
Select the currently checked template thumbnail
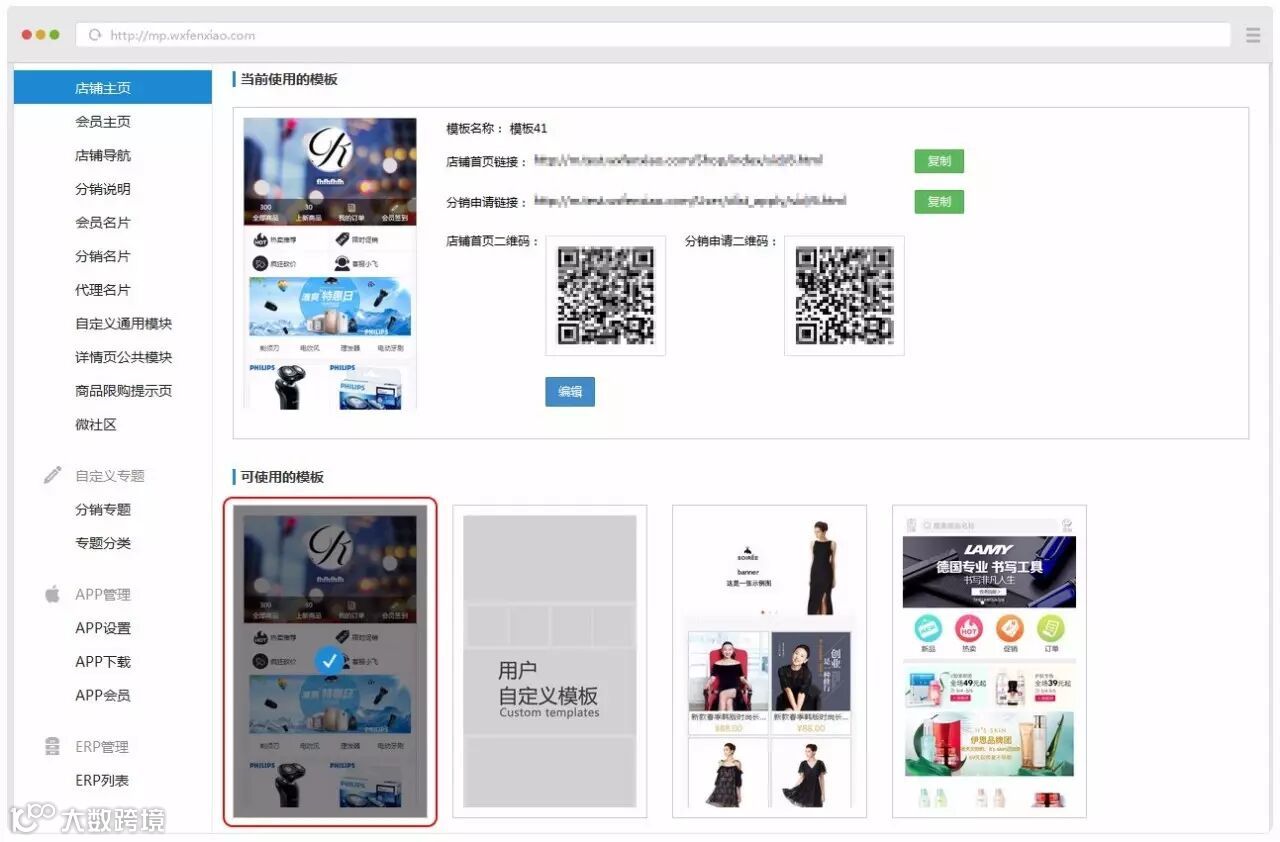click(330, 661)
